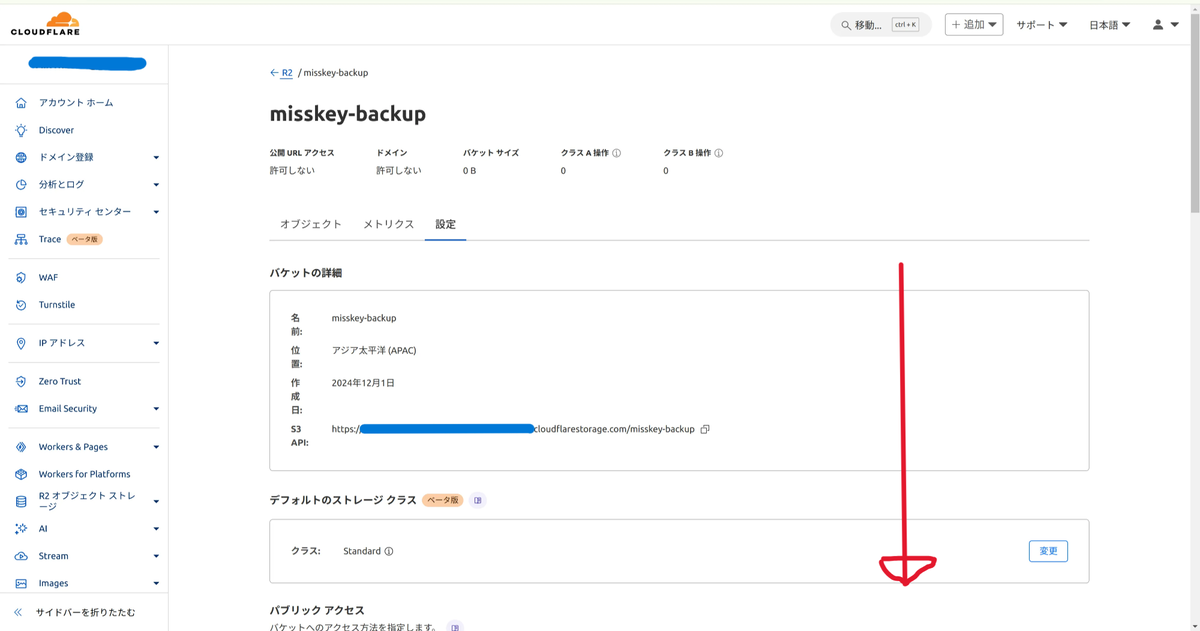Click the Stream cloud icon
This screenshot has width=1200, height=631.
click(x=21, y=556)
